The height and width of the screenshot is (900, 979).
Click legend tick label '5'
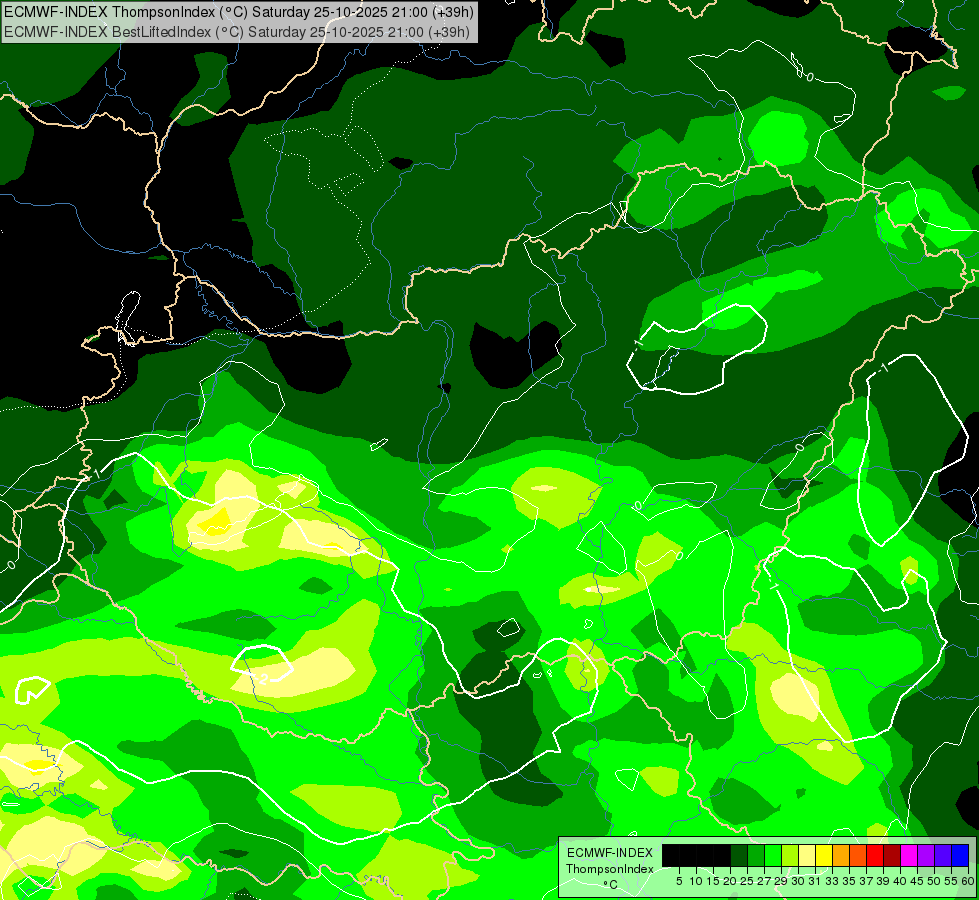click(679, 881)
